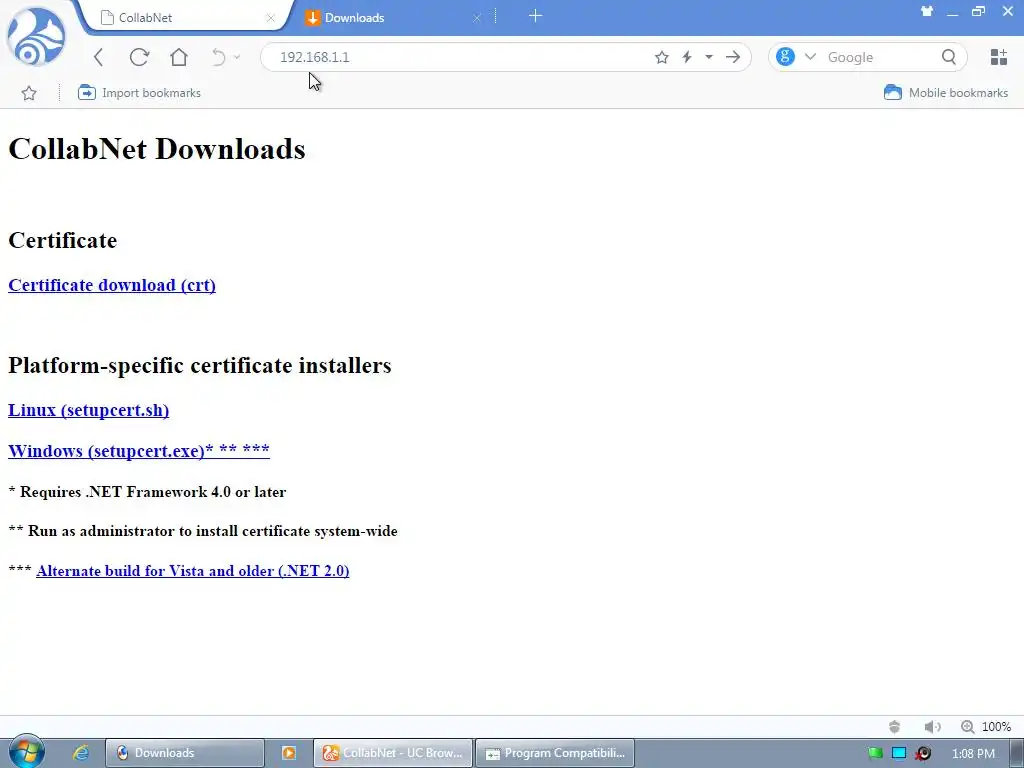Click the Platform-specific certificate installers heading
Screen dimensions: 1024x768
200,365
